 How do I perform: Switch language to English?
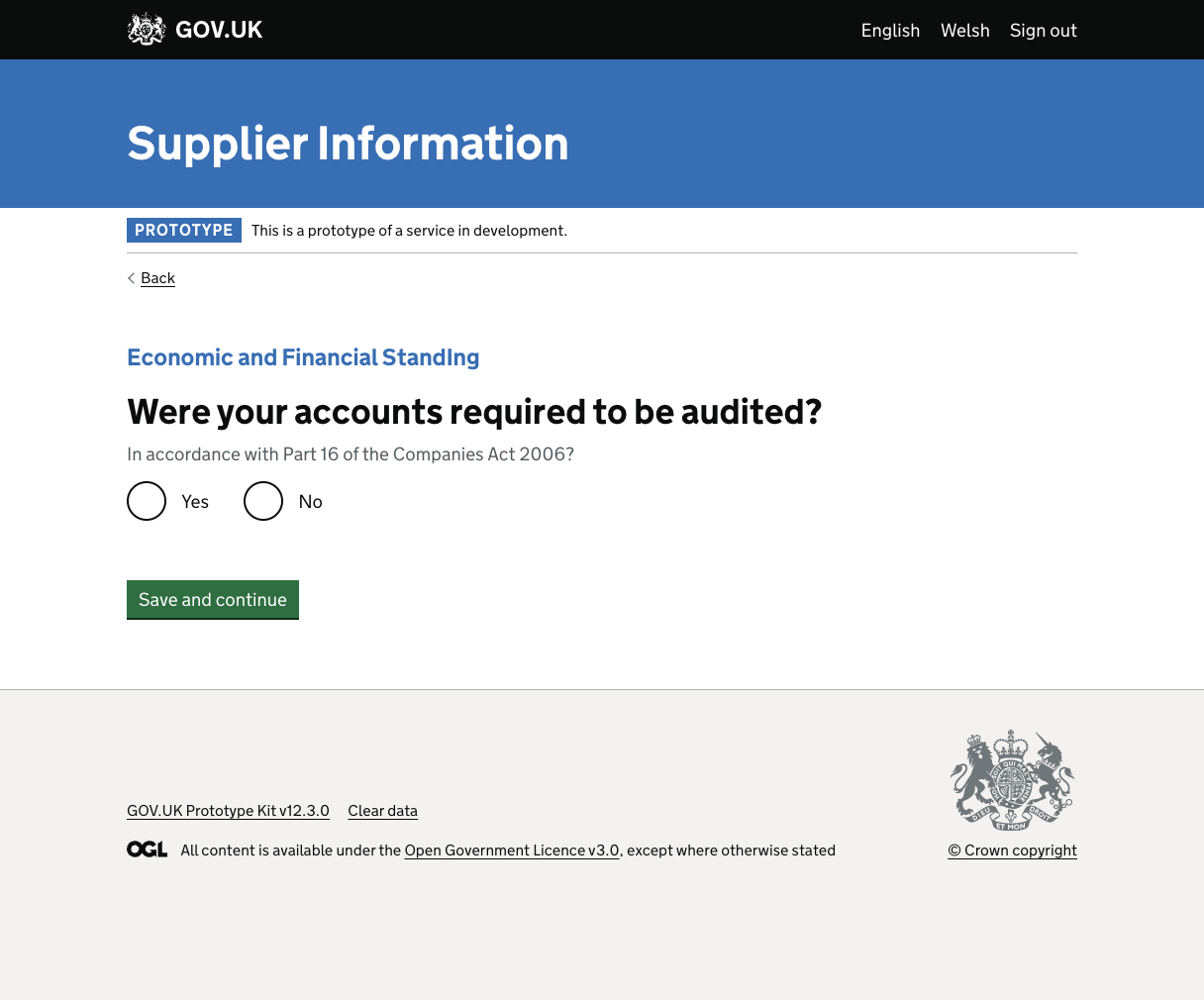890,31
